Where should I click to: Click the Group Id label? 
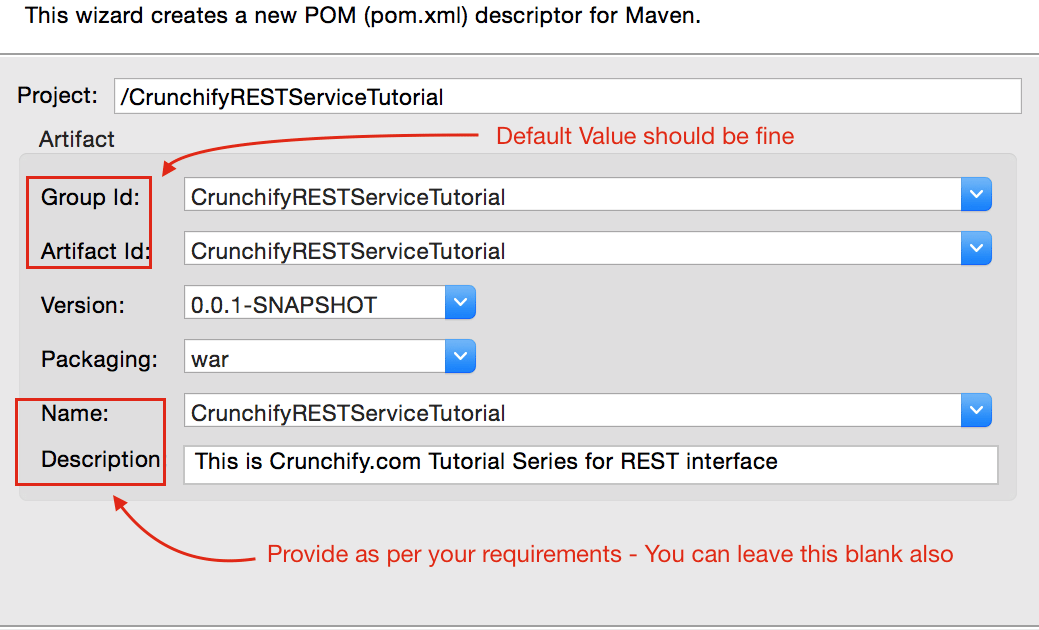click(x=90, y=197)
